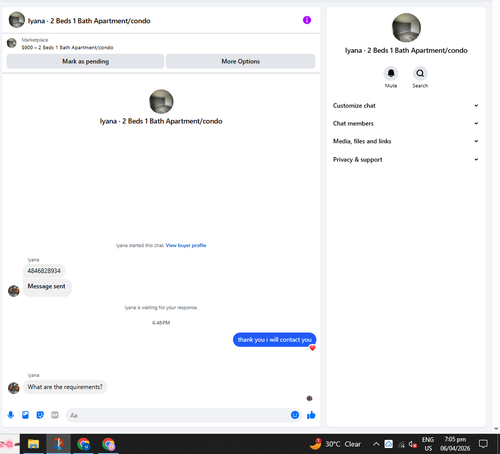Click the large profile picture in side panel

406,28
